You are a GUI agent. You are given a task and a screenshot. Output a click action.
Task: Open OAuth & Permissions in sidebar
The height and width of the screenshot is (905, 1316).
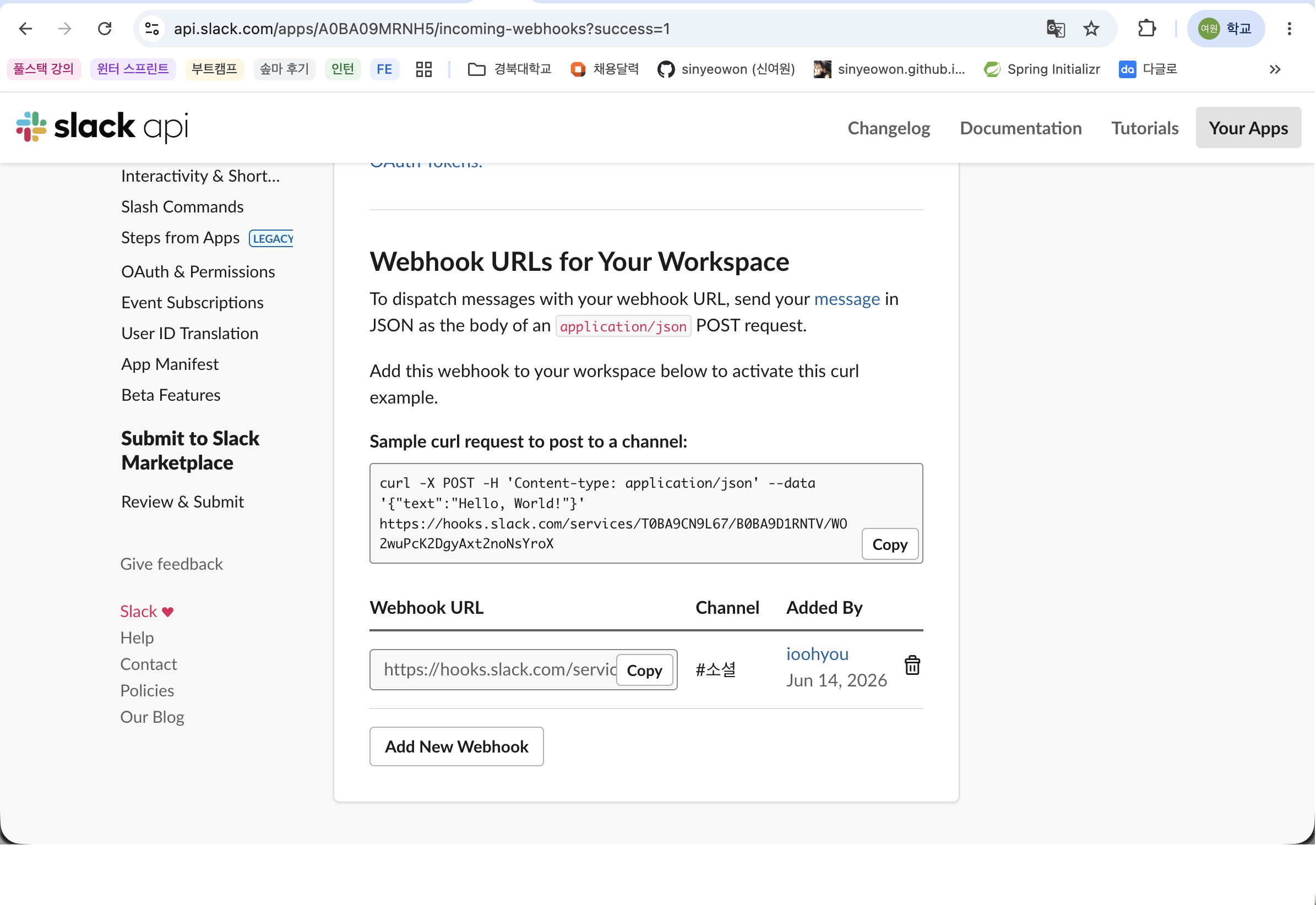198,272
